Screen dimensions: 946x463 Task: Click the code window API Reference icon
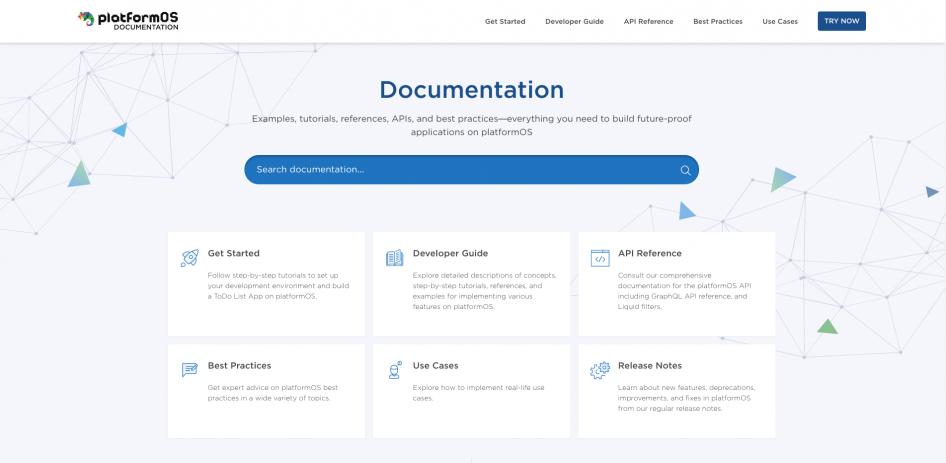(x=600, y=258)
